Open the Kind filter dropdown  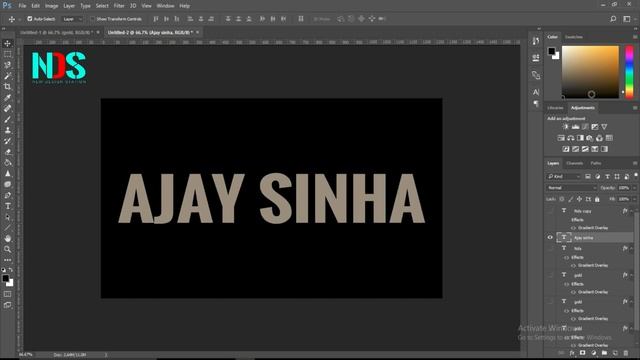point(564,176)
